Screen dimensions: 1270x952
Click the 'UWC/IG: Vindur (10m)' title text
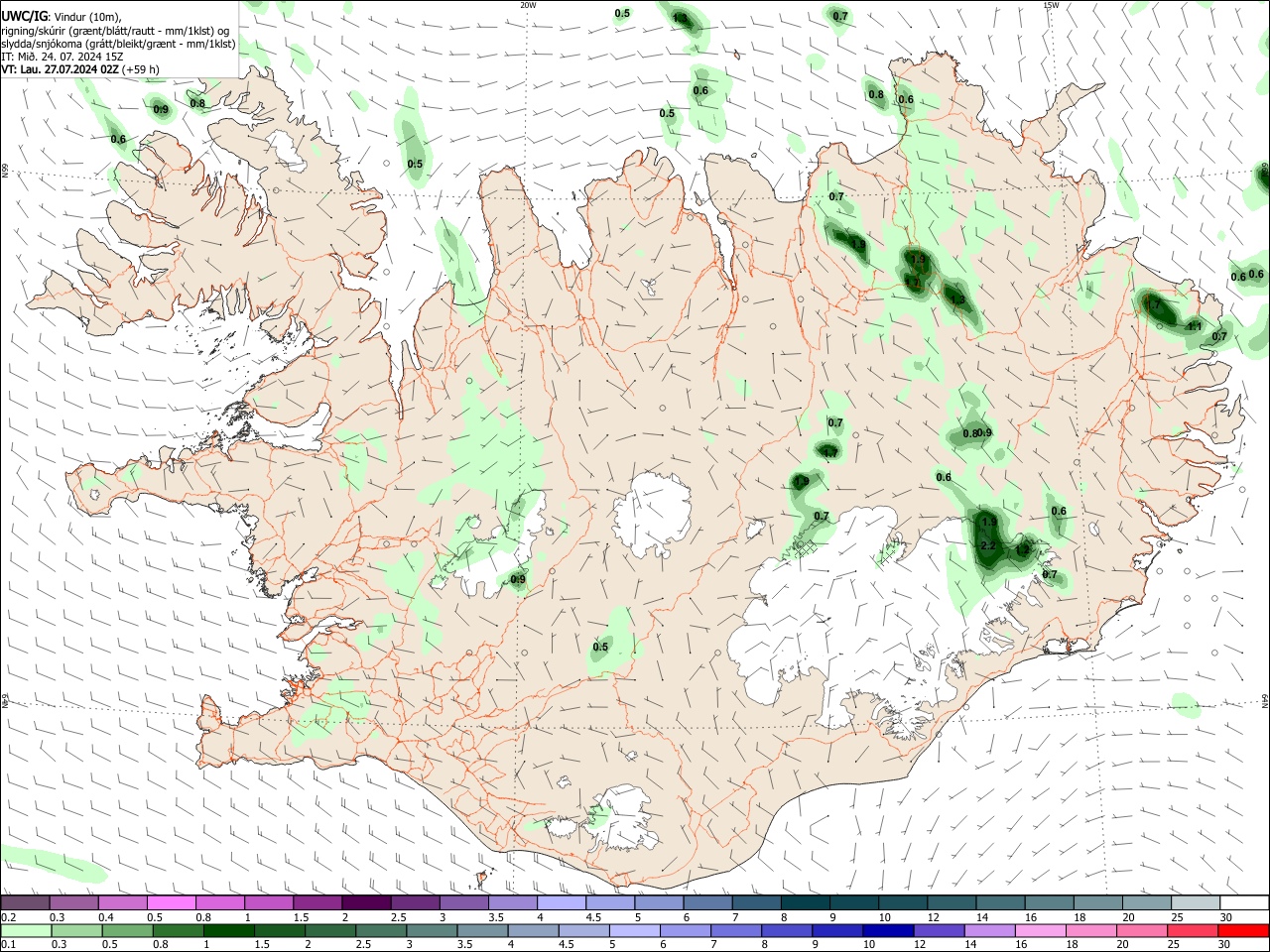pyautogui.click(x=61, y=16)
